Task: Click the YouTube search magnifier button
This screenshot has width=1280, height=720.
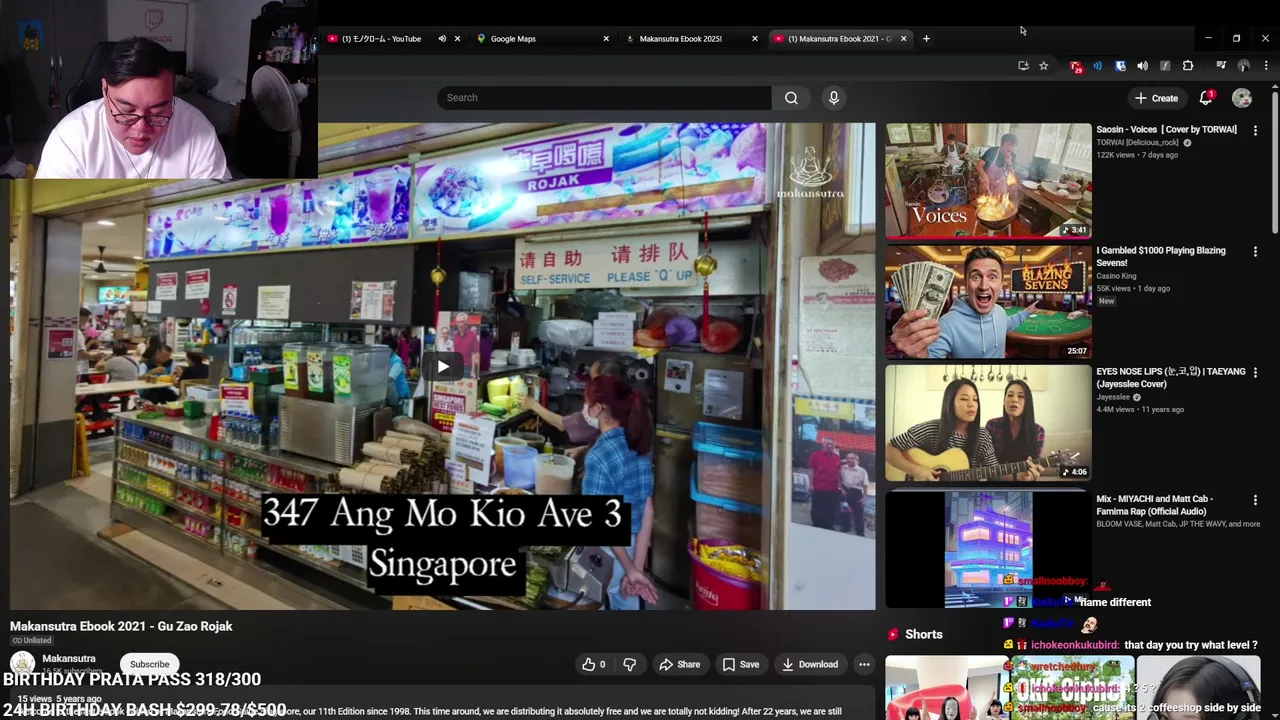Action: click(791, 98)
